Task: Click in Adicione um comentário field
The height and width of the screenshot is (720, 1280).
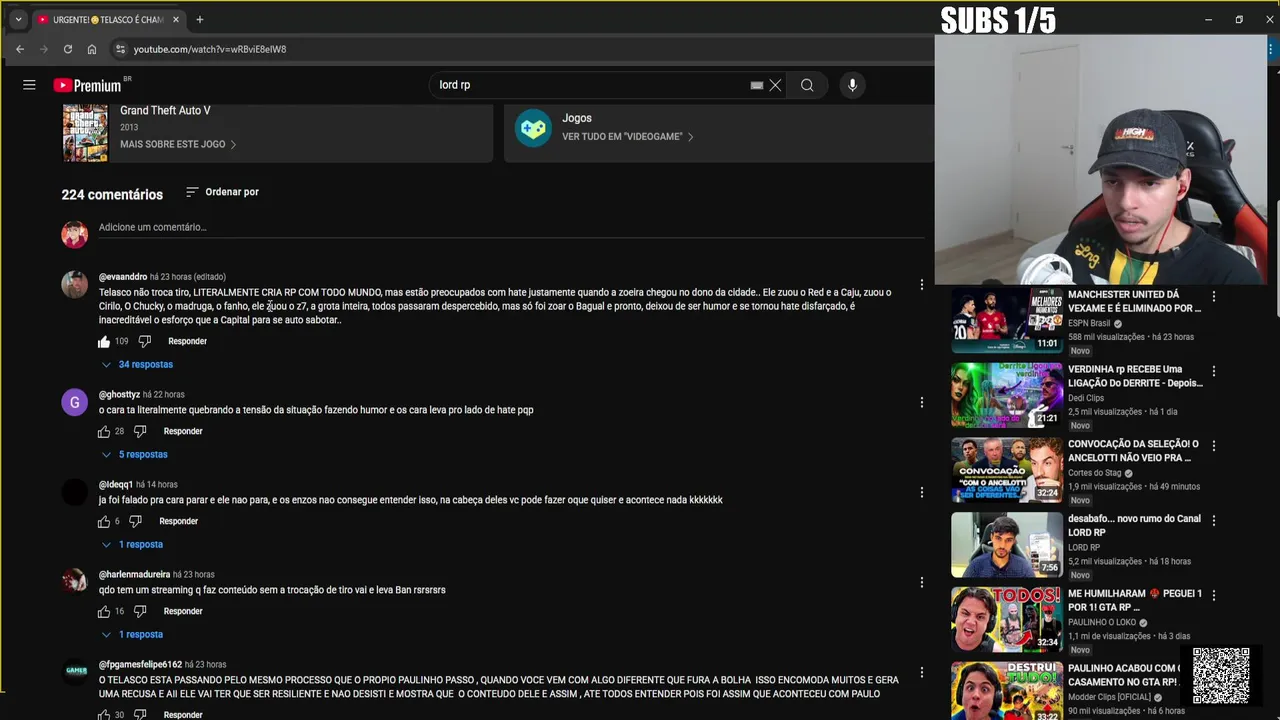Action: (x=511, y=227)
